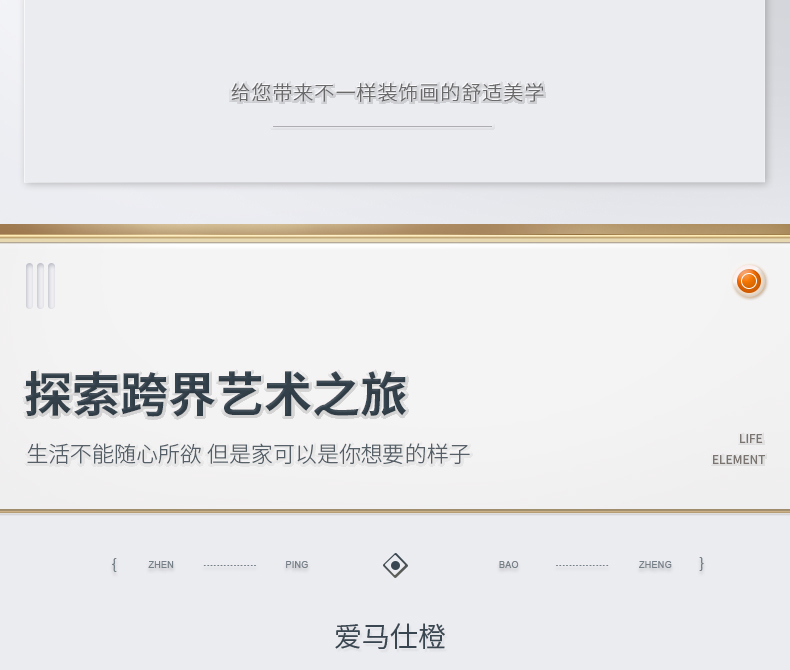Click the BAO label
The image size is (790, 670).
click(508, 565)
